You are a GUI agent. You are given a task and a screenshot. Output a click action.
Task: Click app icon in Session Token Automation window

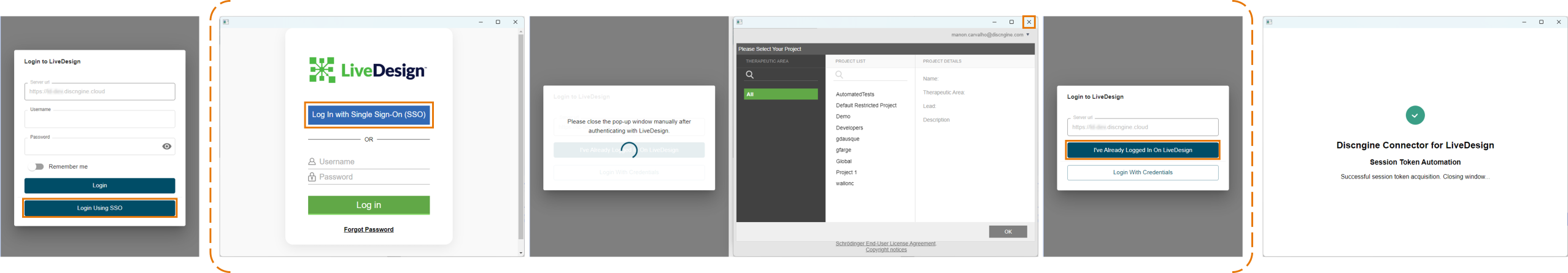click(x=1269, y=22)
